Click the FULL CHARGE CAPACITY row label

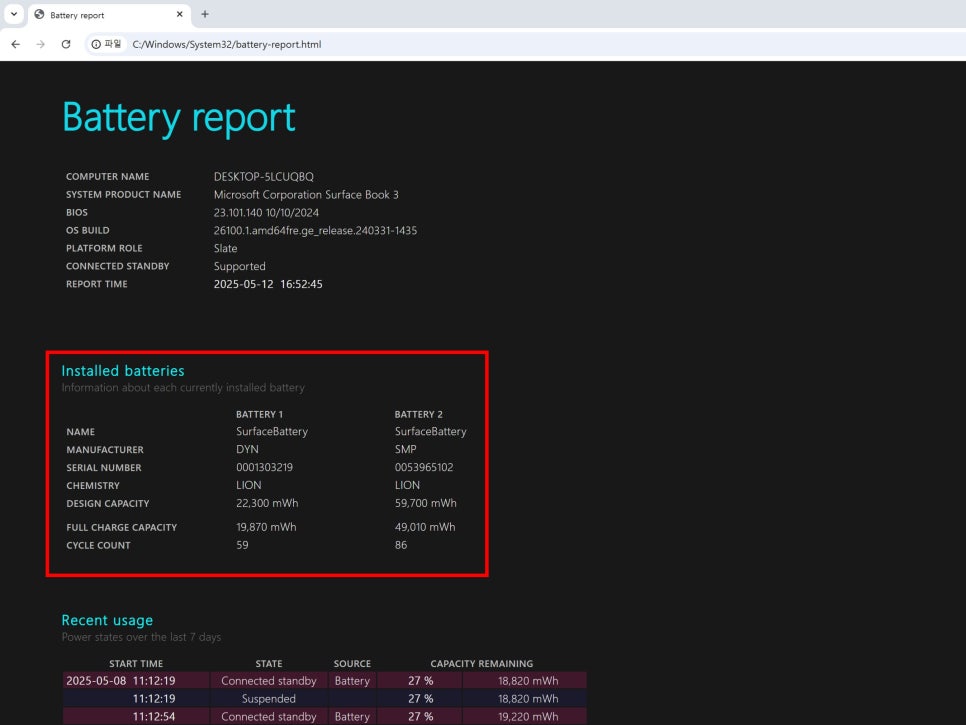pos(121,528)
